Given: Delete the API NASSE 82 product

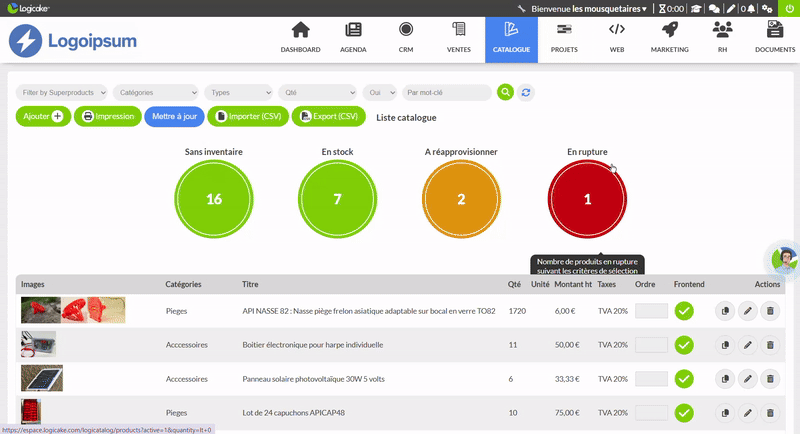Looking at the screenshot, I should pos(769,311).
